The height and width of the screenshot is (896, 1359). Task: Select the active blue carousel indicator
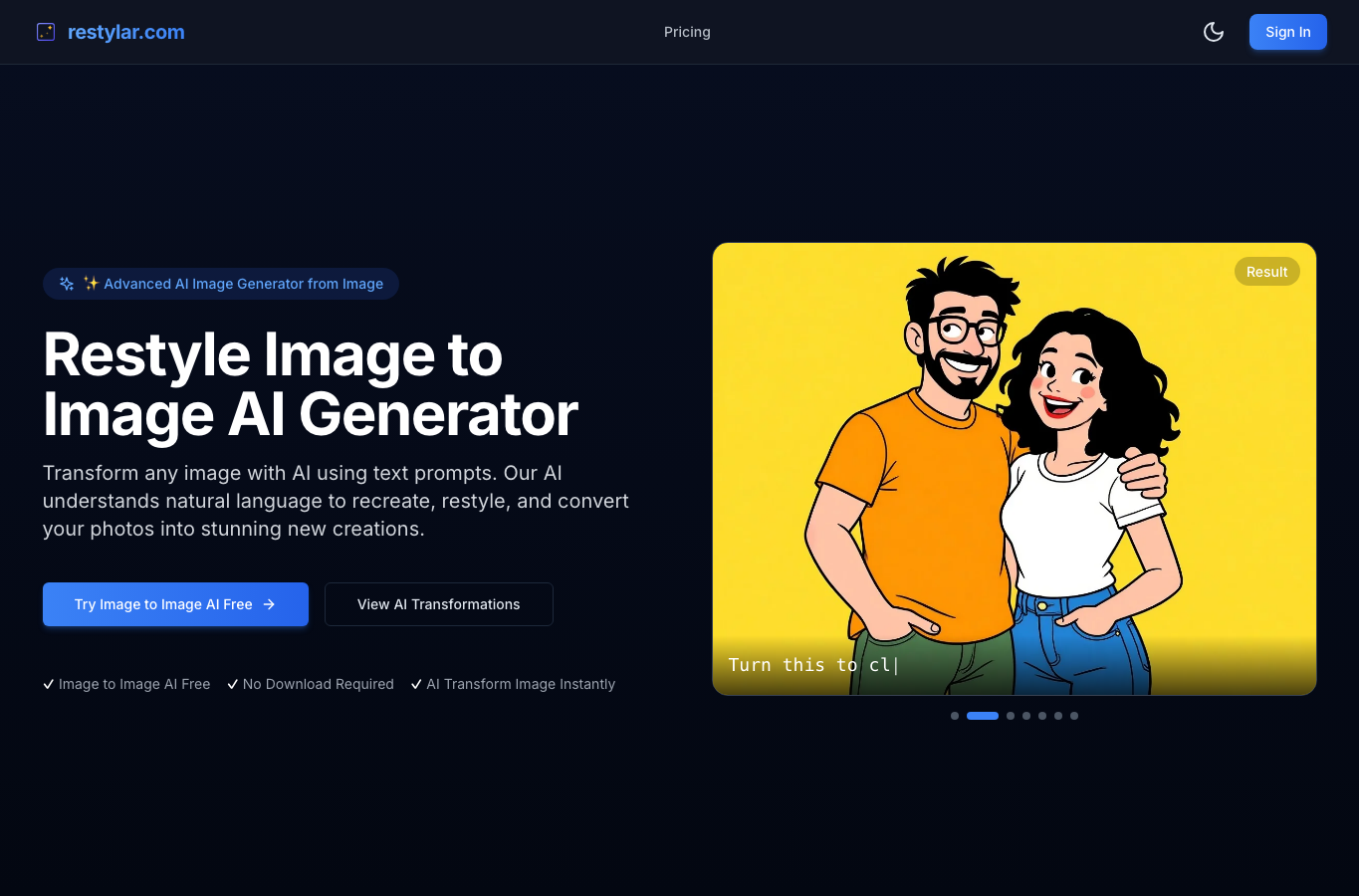pyautogui.click(x=983, y=716)
